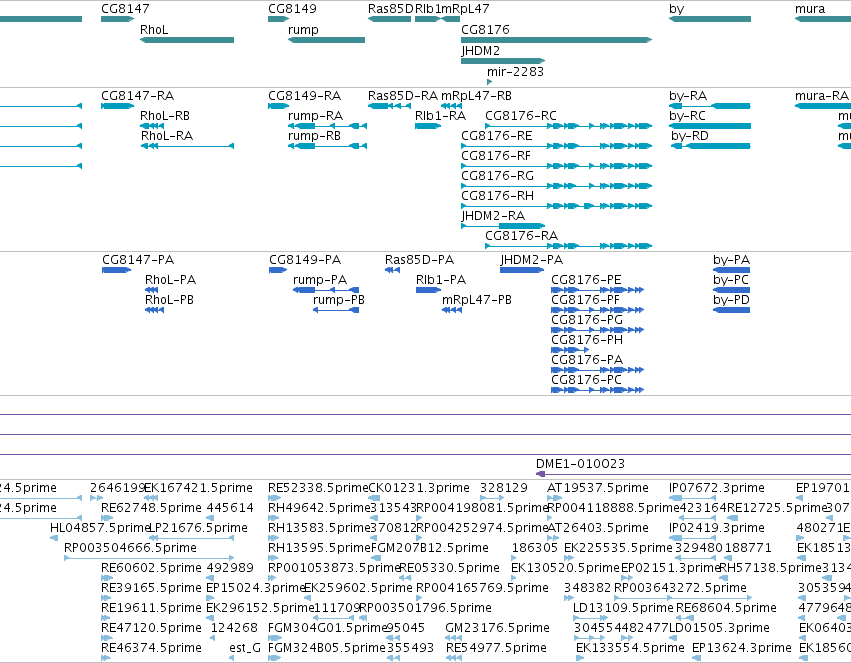This screenshot has height=663, width=851.
Task: Click EST HL04857.5prime arrow
Action: click(x=54, y=538)
